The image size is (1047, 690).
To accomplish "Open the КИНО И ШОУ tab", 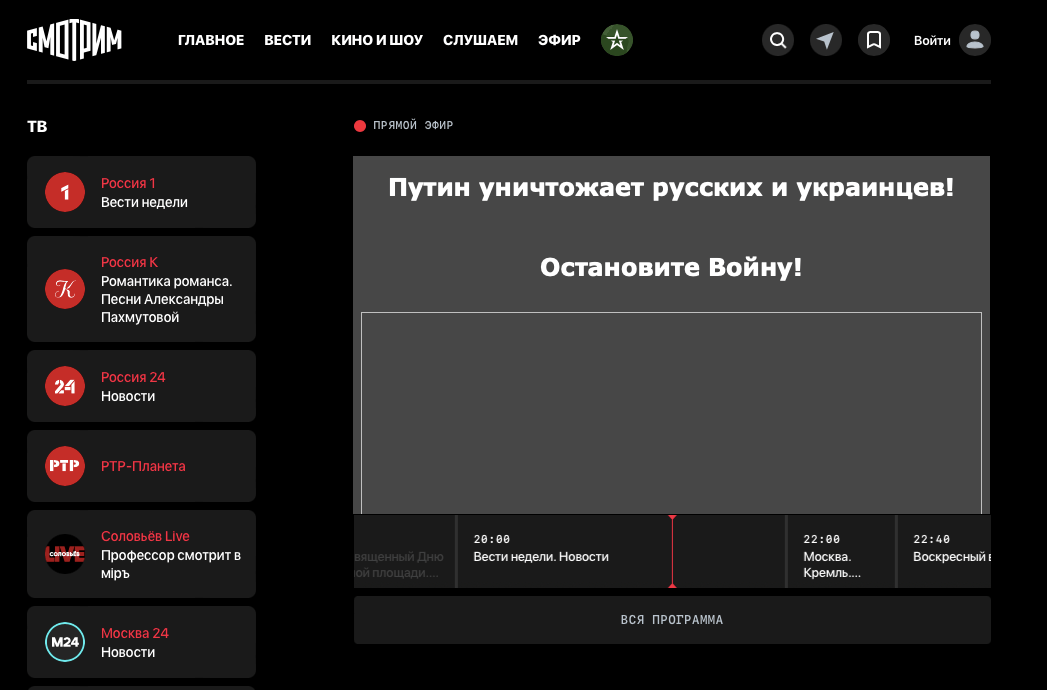I will tap(377, 40).
